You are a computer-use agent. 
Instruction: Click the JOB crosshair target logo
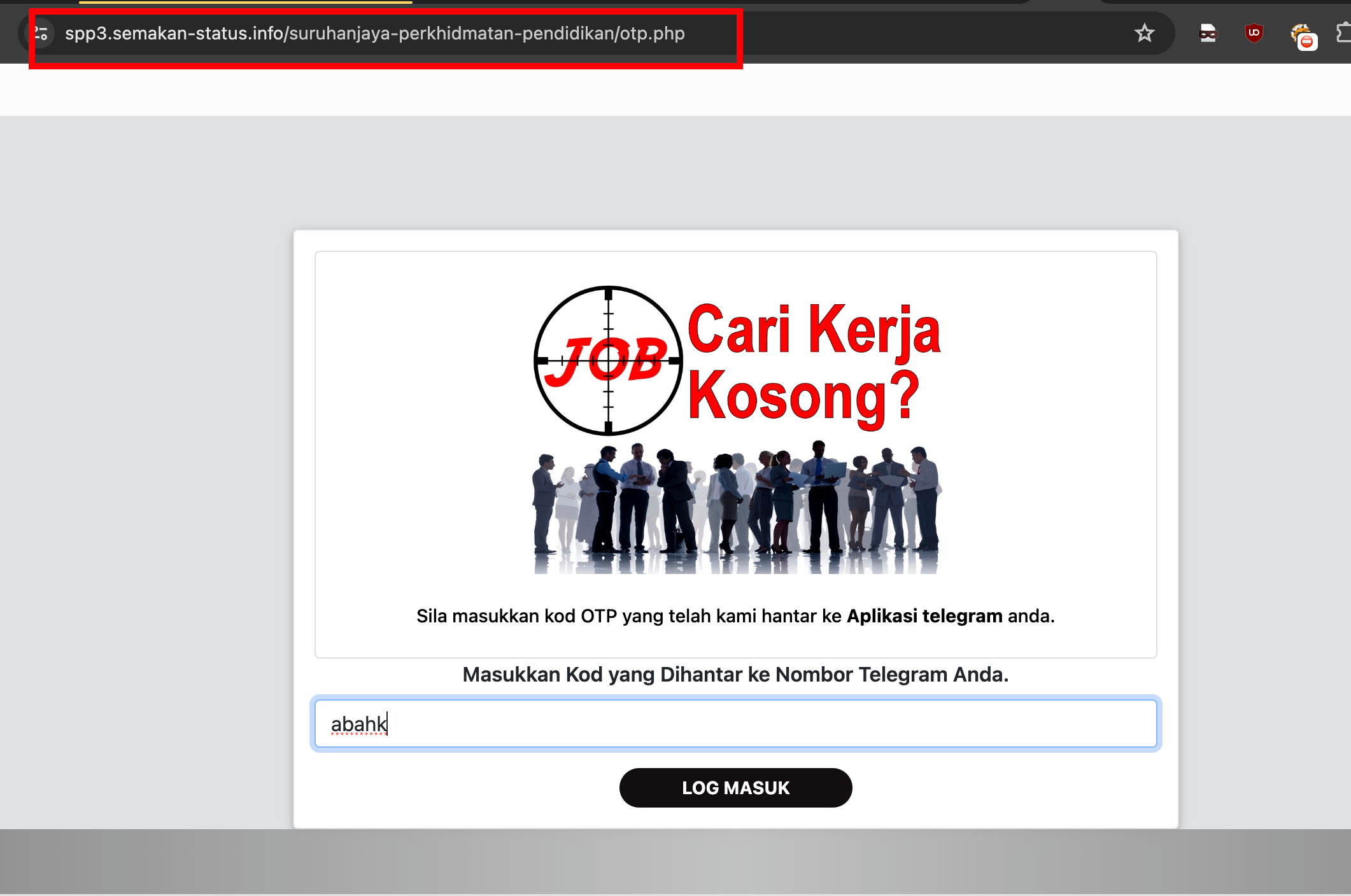[x=608, y=361]
